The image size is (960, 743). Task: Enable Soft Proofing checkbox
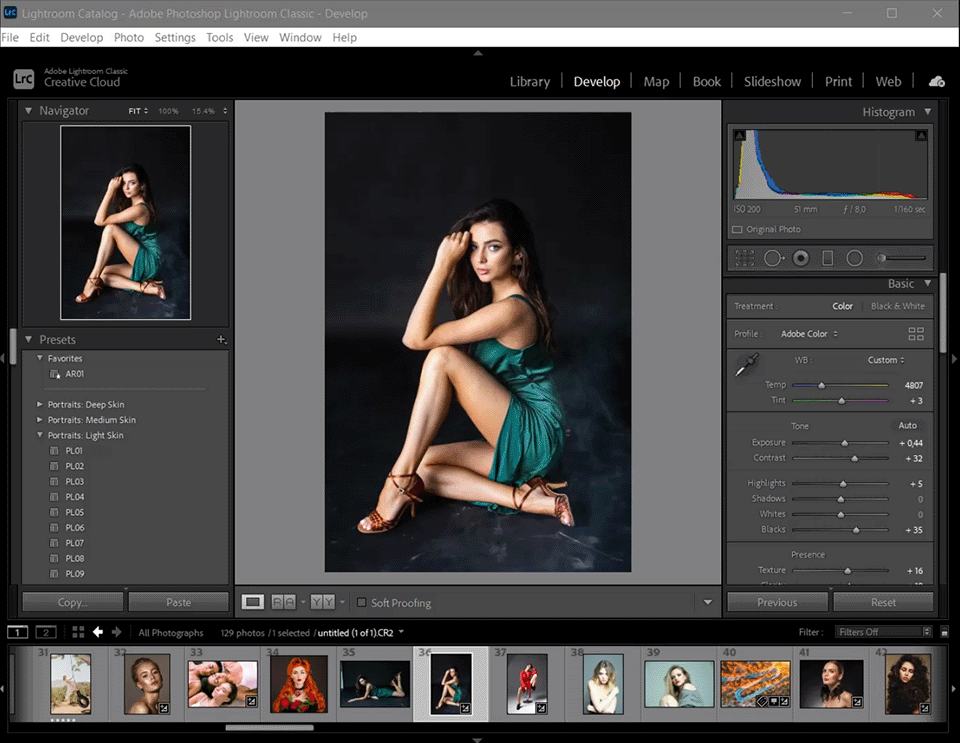pos(361,602)
